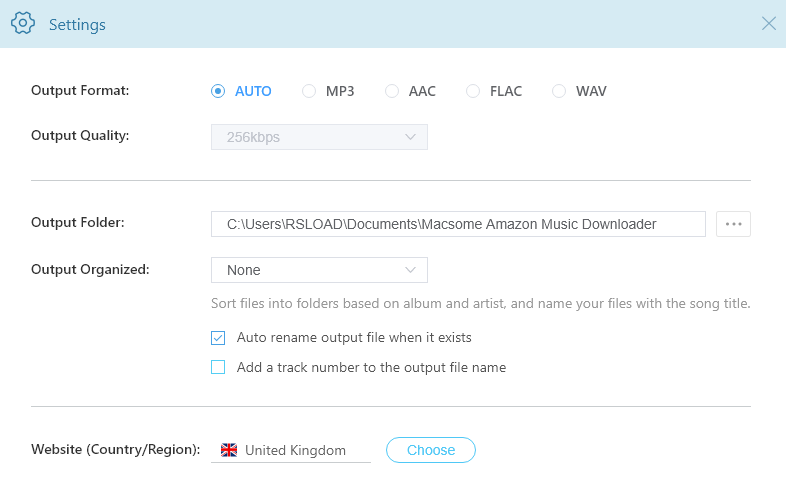Switch output format to WAV
This screenshot has height=487, width=786.
(559, 91)
